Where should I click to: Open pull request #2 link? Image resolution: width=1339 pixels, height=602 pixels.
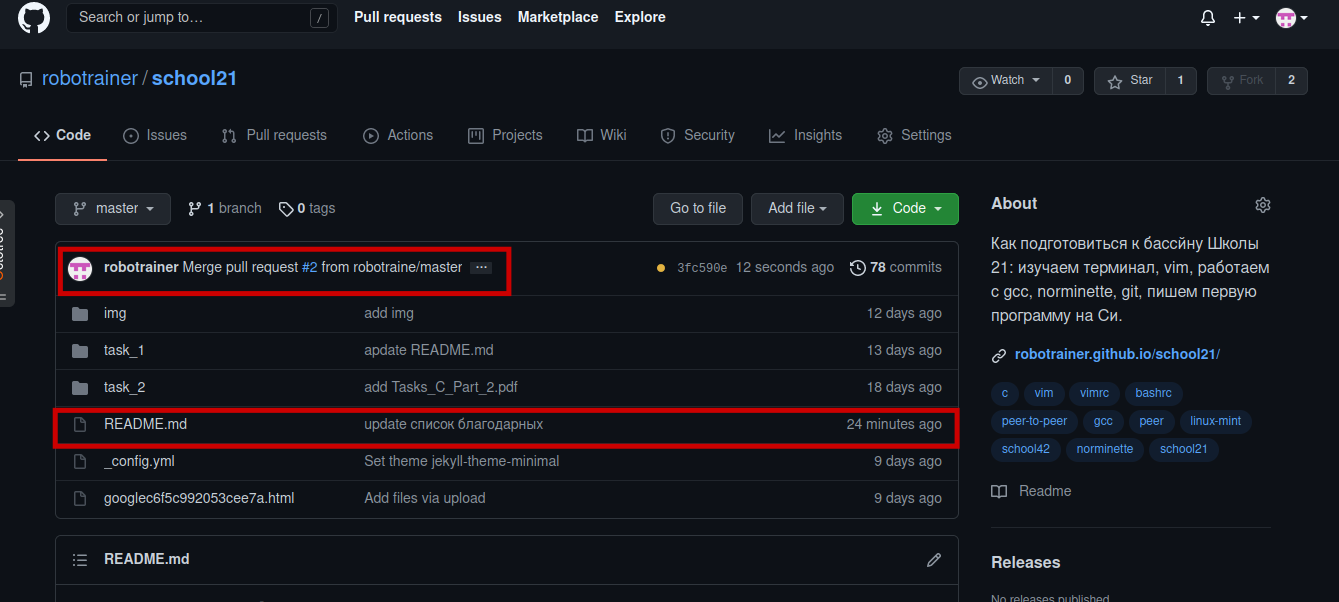310,268
